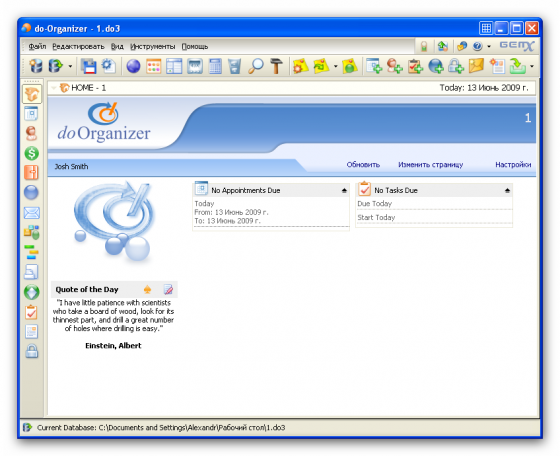Open the Email envelope icon in the sidebar
This screenshot has height=456, width=560.
click(x=31, y=213)
